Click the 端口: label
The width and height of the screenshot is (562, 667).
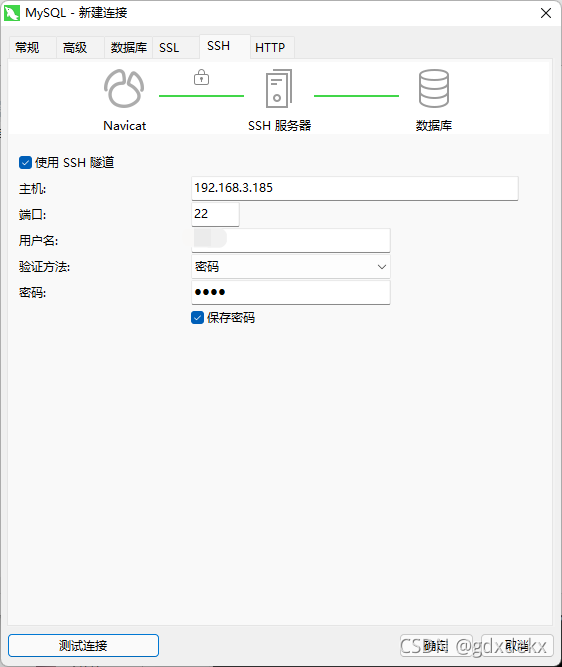(x=32, y=214)
